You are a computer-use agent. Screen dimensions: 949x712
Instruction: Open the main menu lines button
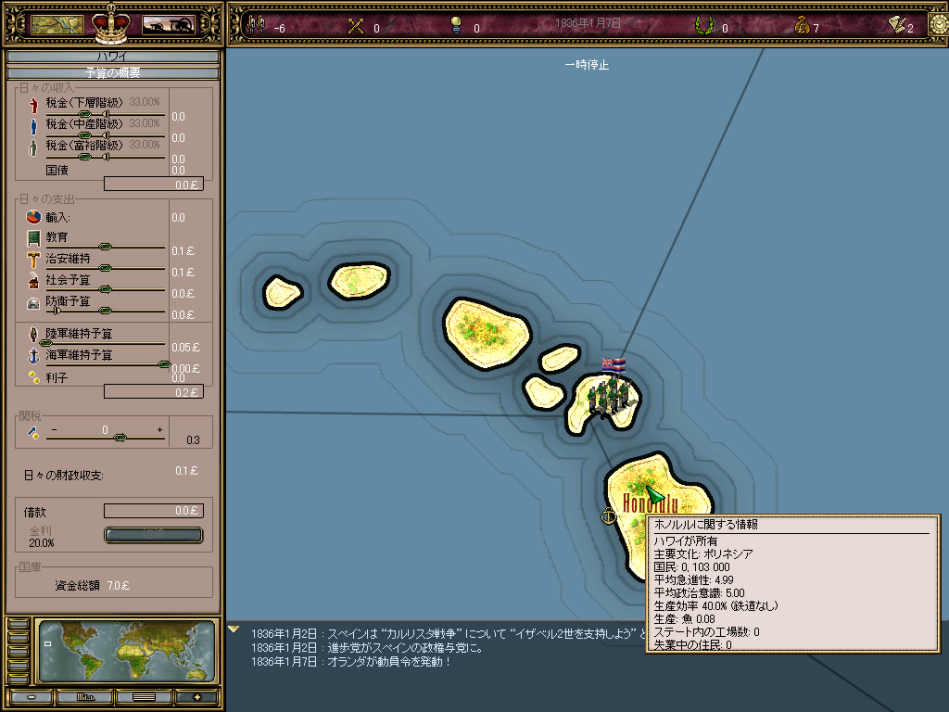144,697
